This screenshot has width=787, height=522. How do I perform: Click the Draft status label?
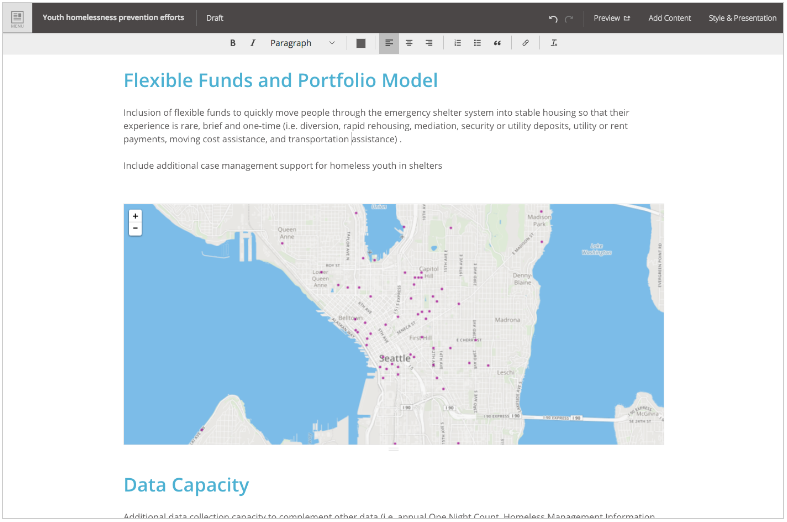[x=214, y=18]
